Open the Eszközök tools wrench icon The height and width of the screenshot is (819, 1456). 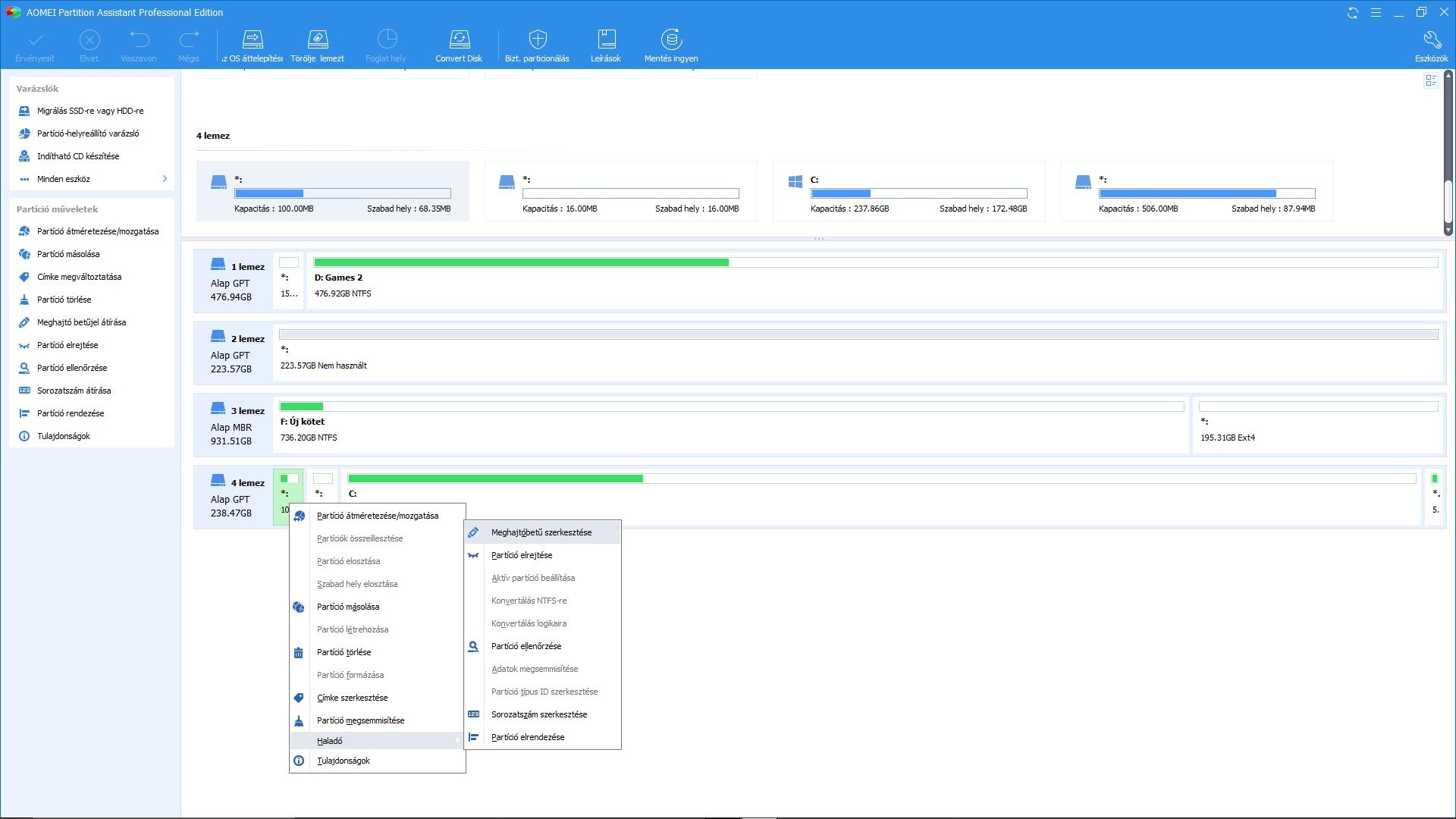tap(1432, 39)
